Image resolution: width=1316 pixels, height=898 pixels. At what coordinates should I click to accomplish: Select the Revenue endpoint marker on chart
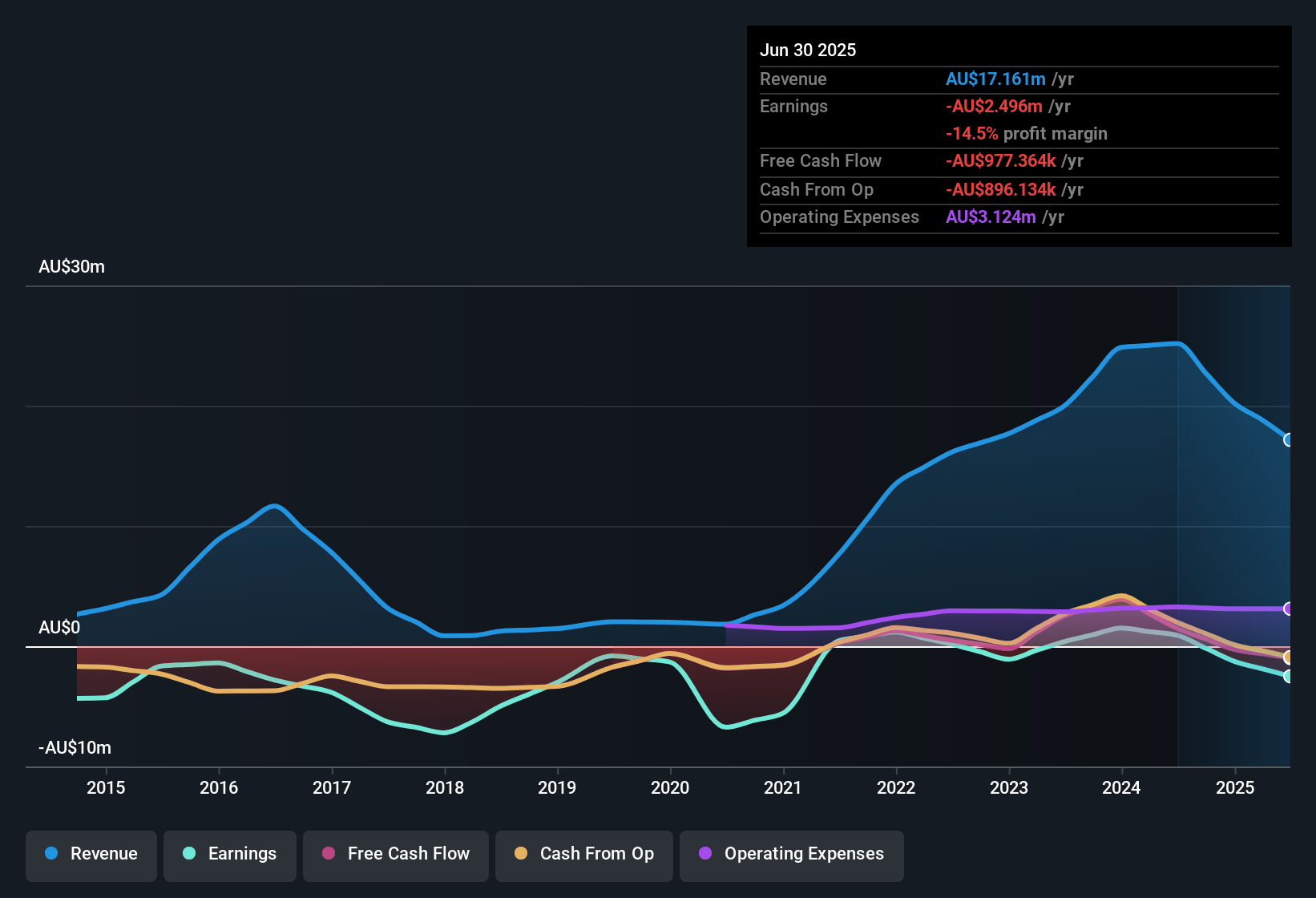point(1288,439)
